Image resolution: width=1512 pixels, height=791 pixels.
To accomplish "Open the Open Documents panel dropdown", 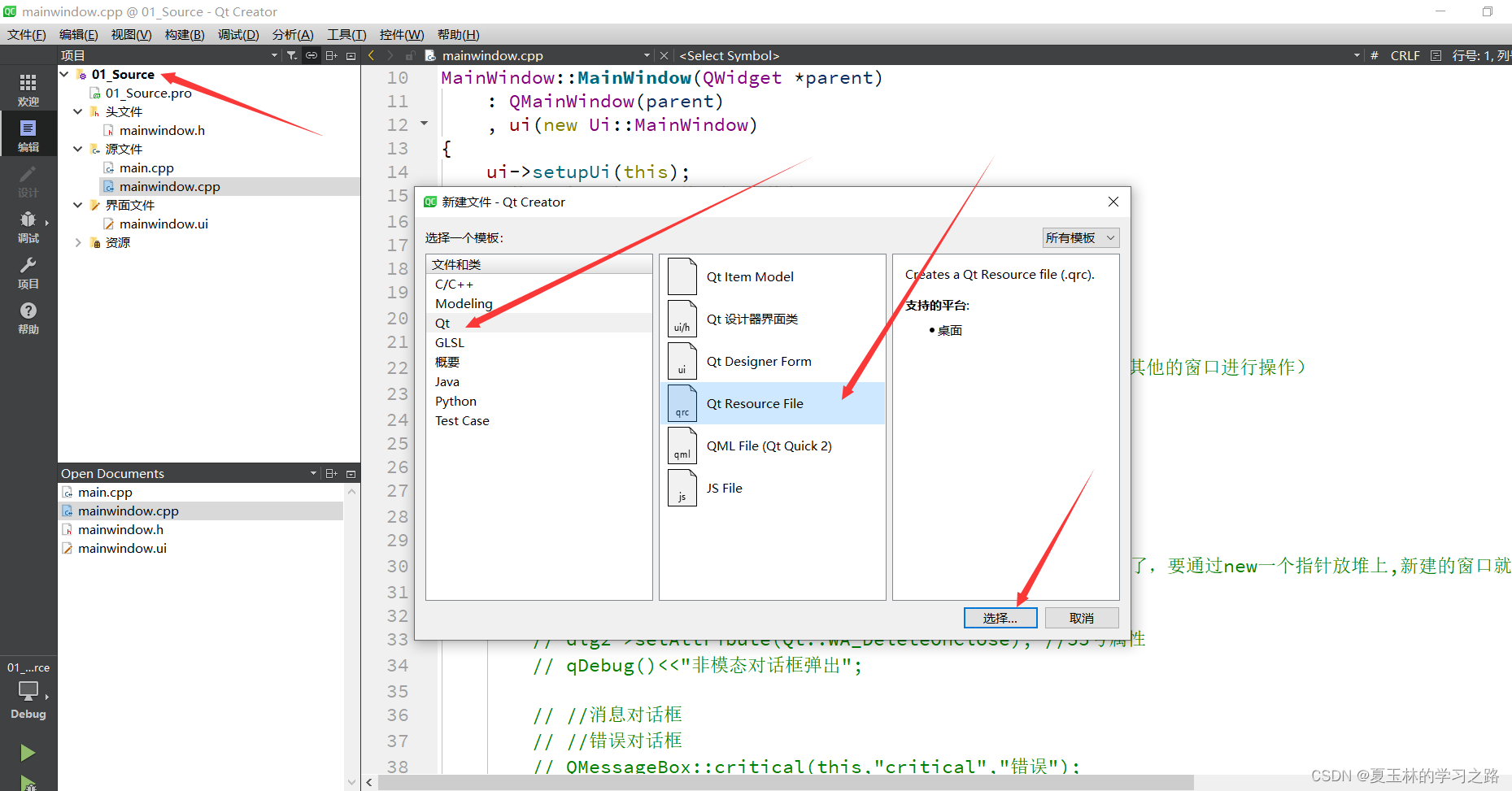I will [x=313, y=473].
